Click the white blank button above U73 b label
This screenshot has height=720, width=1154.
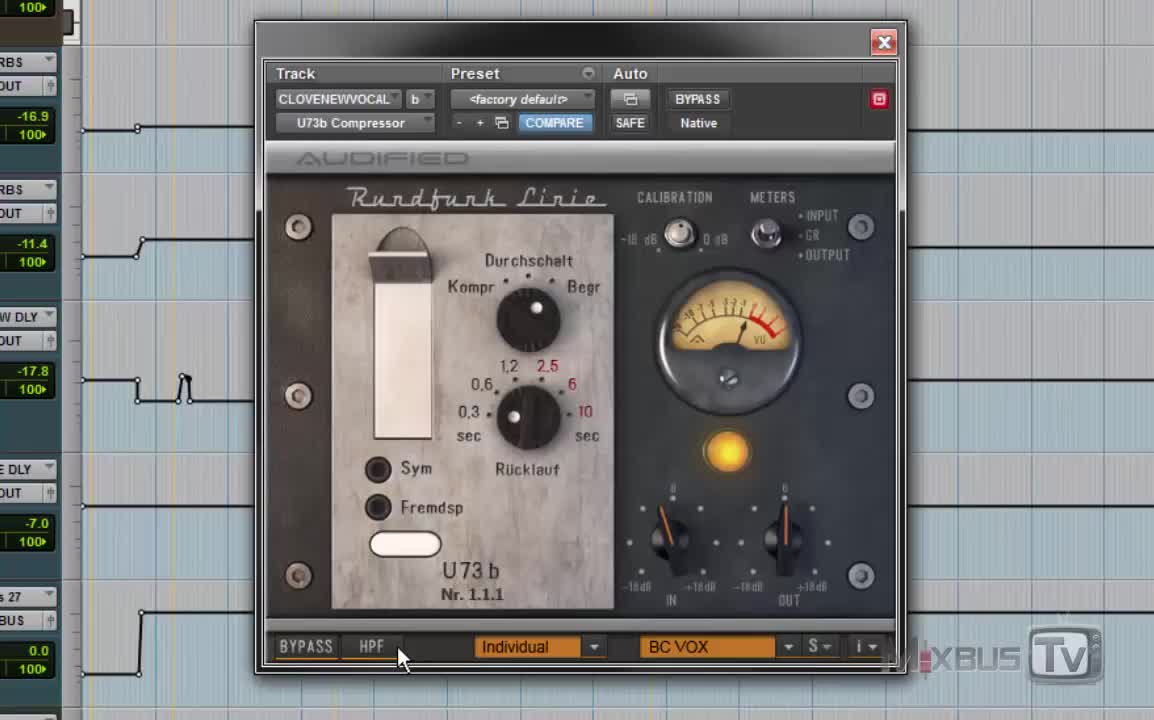point(406,544)
